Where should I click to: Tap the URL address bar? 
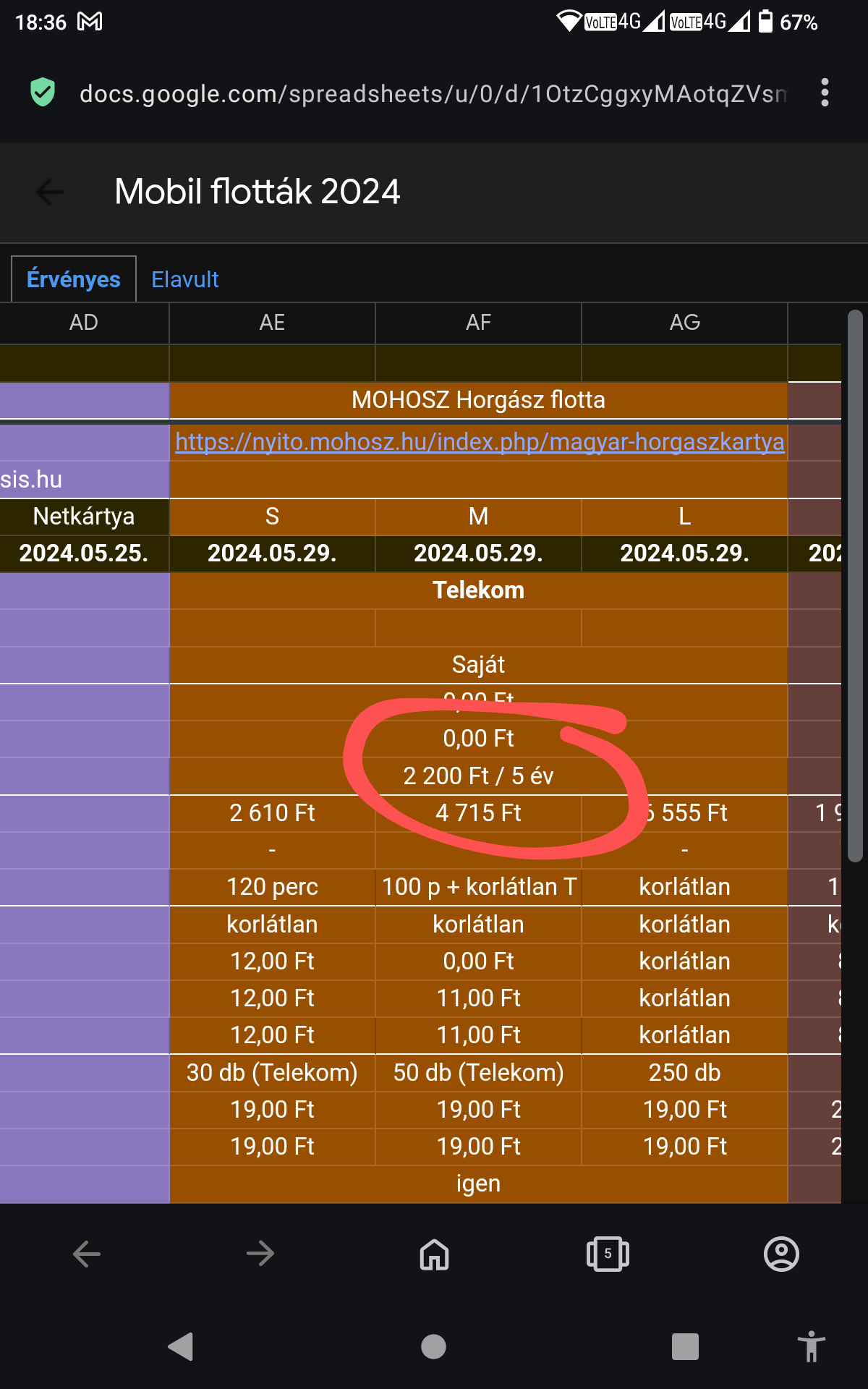(433, 93)
